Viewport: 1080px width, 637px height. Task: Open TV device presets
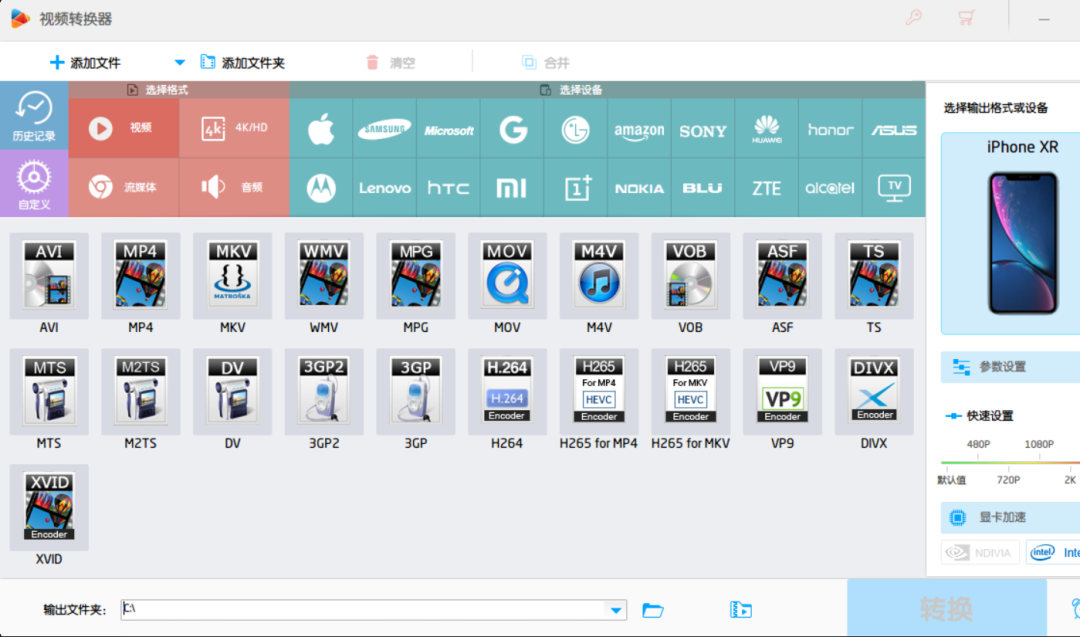coord(893,187)
